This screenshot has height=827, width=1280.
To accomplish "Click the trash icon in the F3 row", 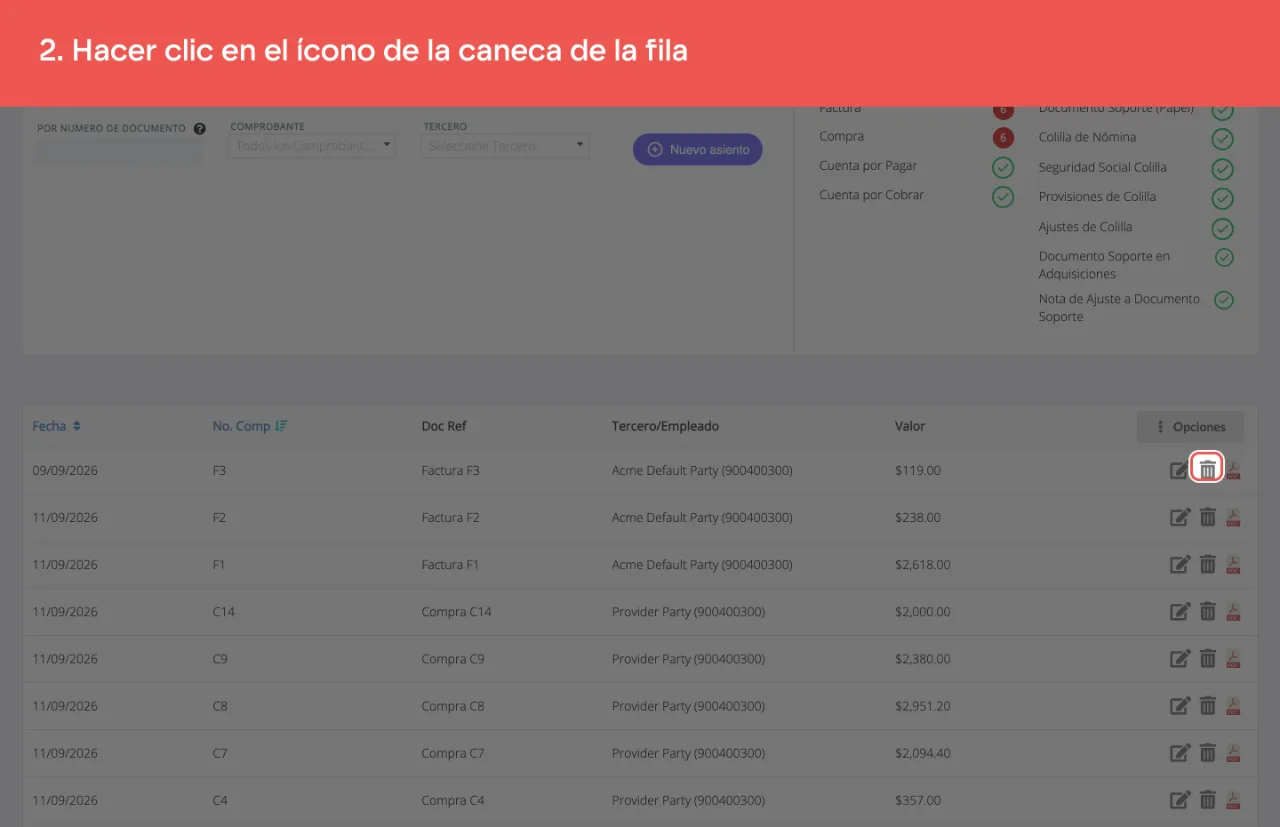I will [1208, 469].
